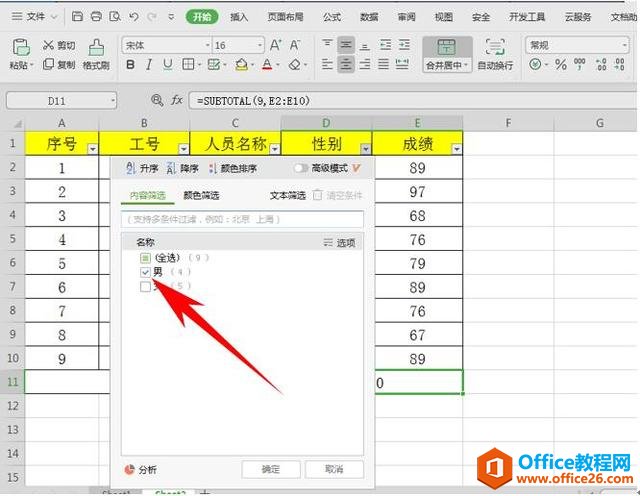Click the filter search input field
The width and height of the screenshot is (640, 496).
[x=242, y=219]
